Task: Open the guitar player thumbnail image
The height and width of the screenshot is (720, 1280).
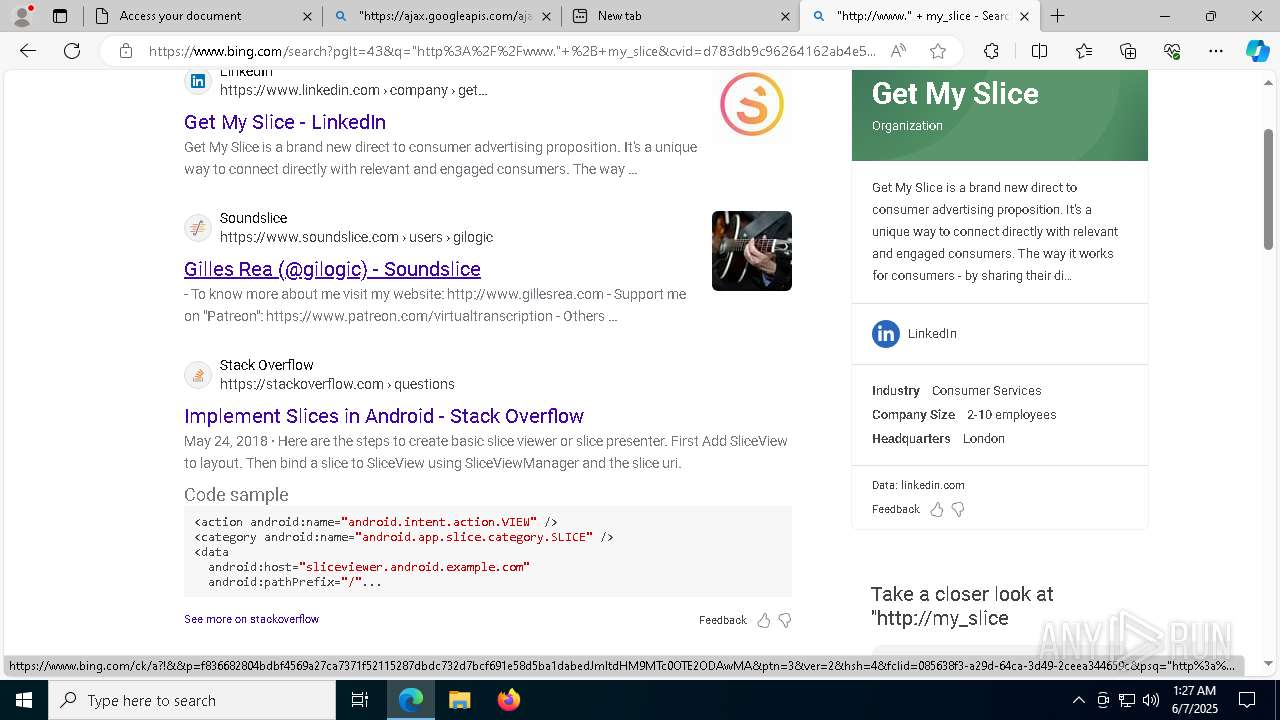Action: click(x=752, y=251)
